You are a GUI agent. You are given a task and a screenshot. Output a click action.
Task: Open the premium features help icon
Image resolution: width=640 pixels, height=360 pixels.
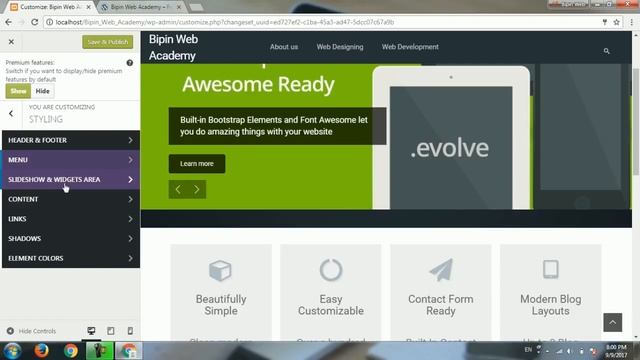click(x=130, y=63)
